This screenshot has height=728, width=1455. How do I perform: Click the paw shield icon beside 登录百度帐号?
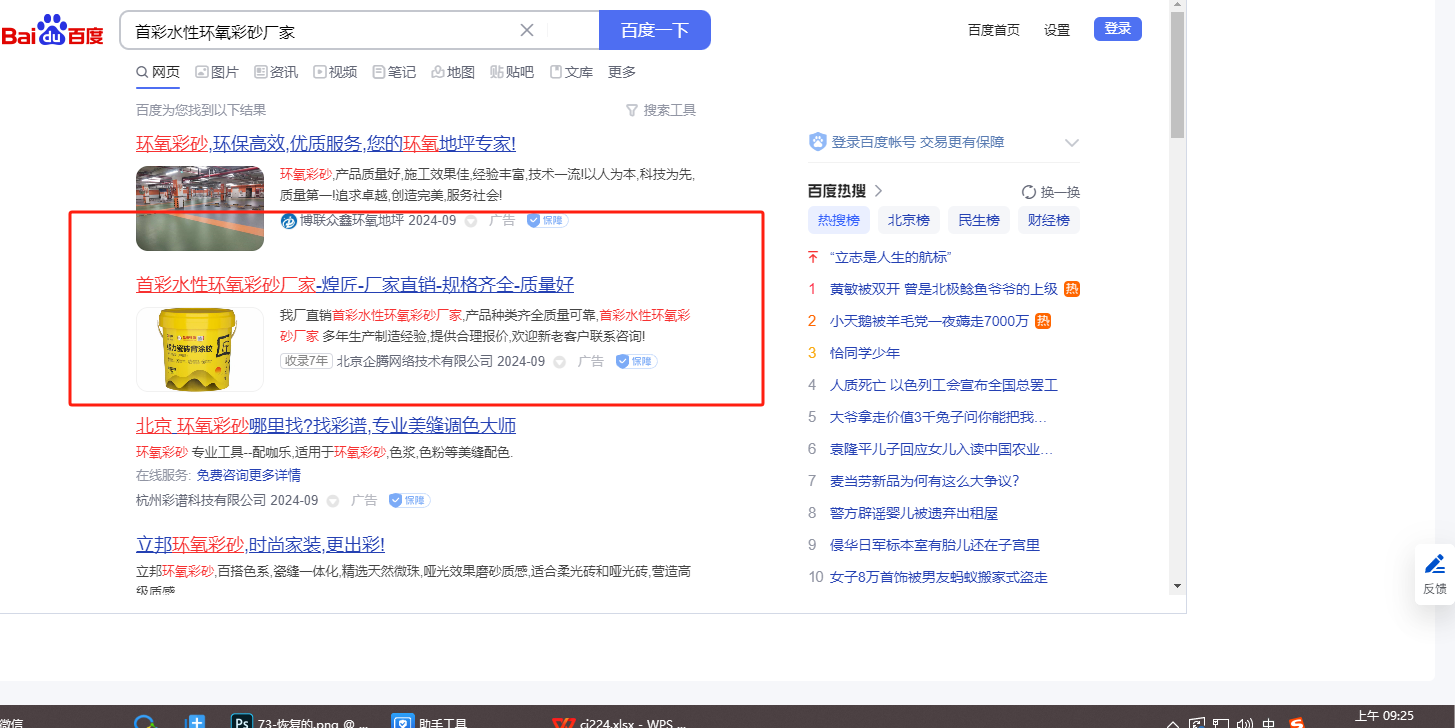[x=818, y=142]
